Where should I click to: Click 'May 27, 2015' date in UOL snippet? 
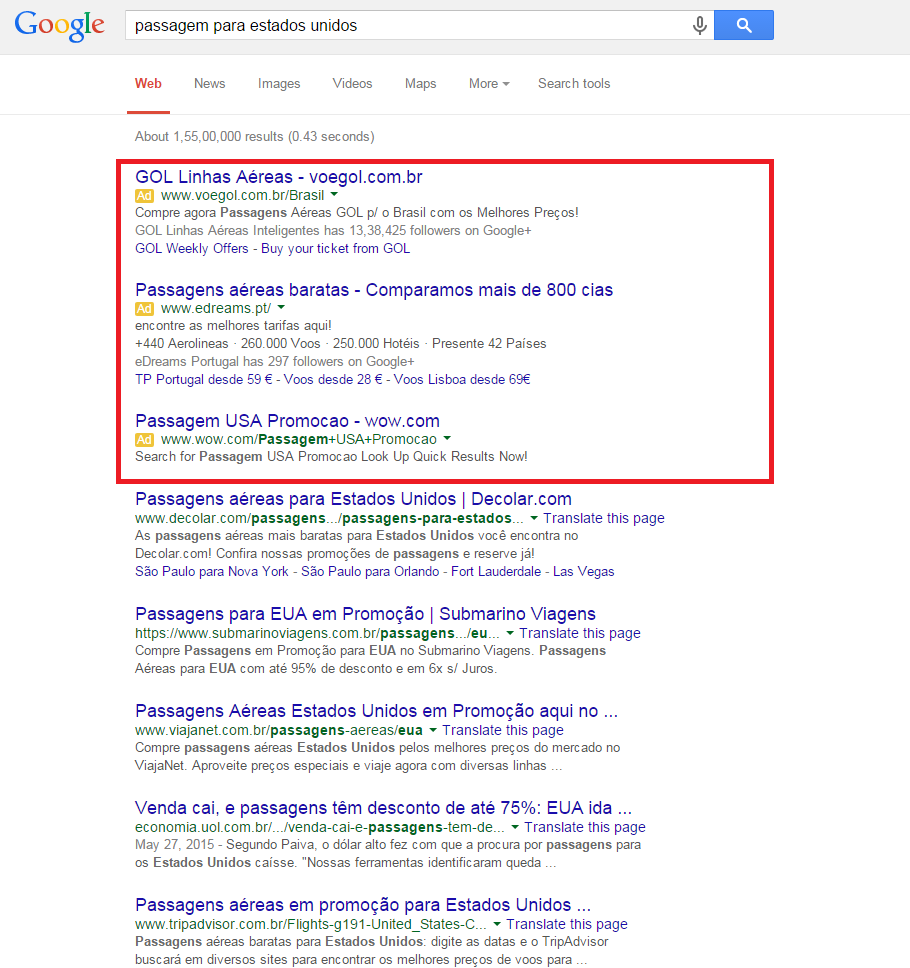[x=175, y=845]
